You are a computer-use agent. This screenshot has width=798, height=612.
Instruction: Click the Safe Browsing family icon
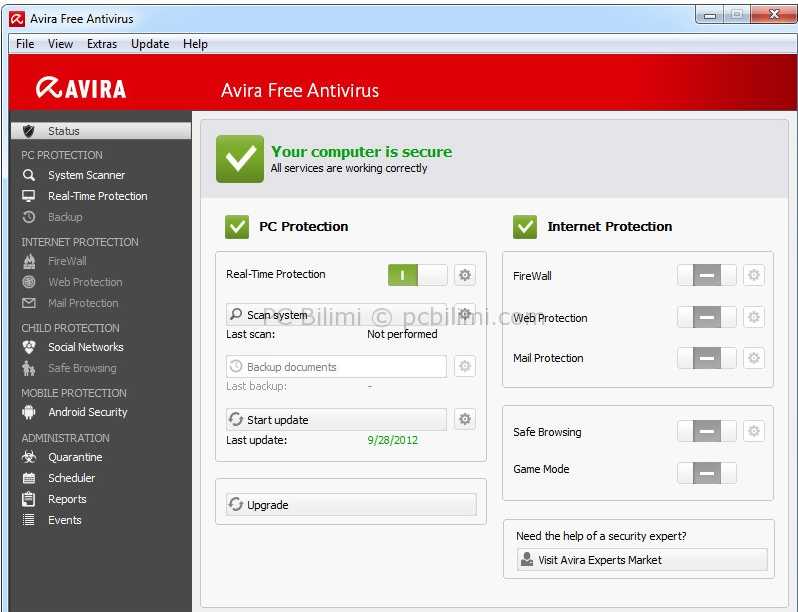(29, 368)
